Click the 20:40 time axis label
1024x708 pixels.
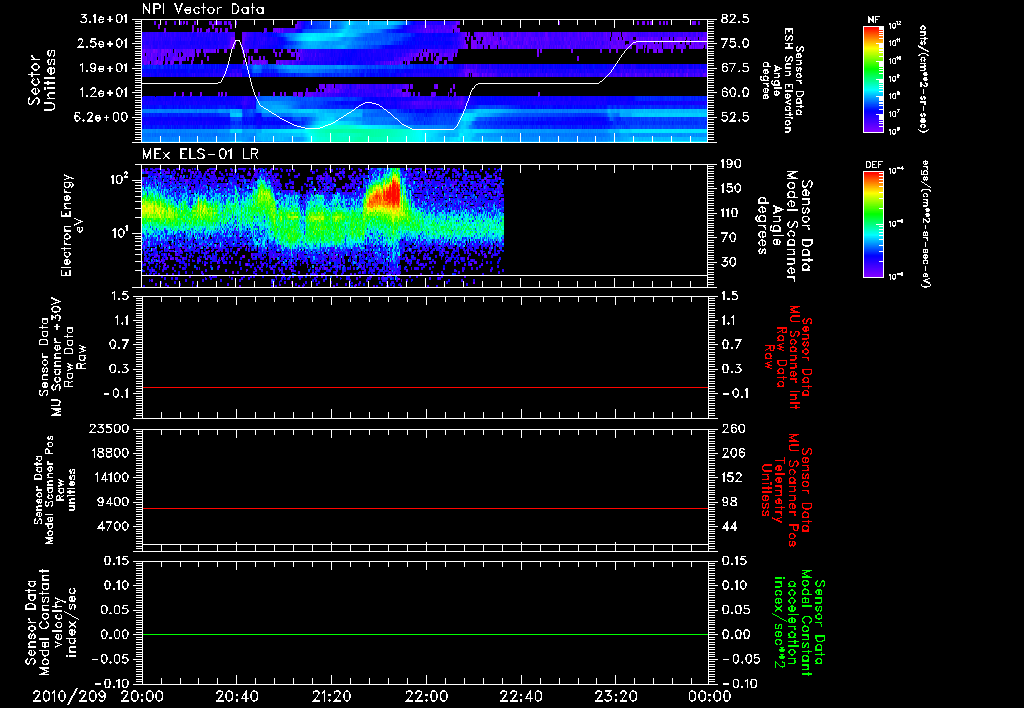(x=237, y=696)
